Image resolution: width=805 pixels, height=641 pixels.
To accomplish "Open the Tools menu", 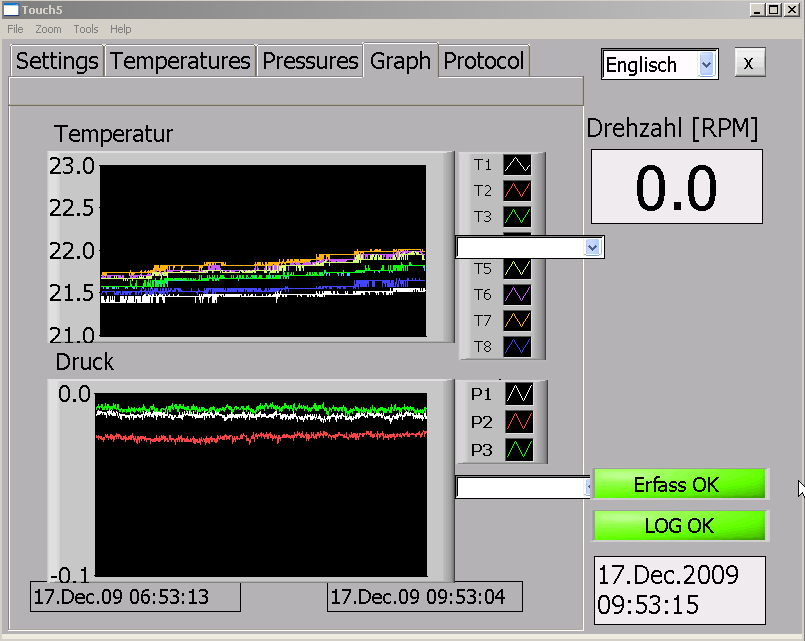I will pyautogui.click(x=86, y=29).
